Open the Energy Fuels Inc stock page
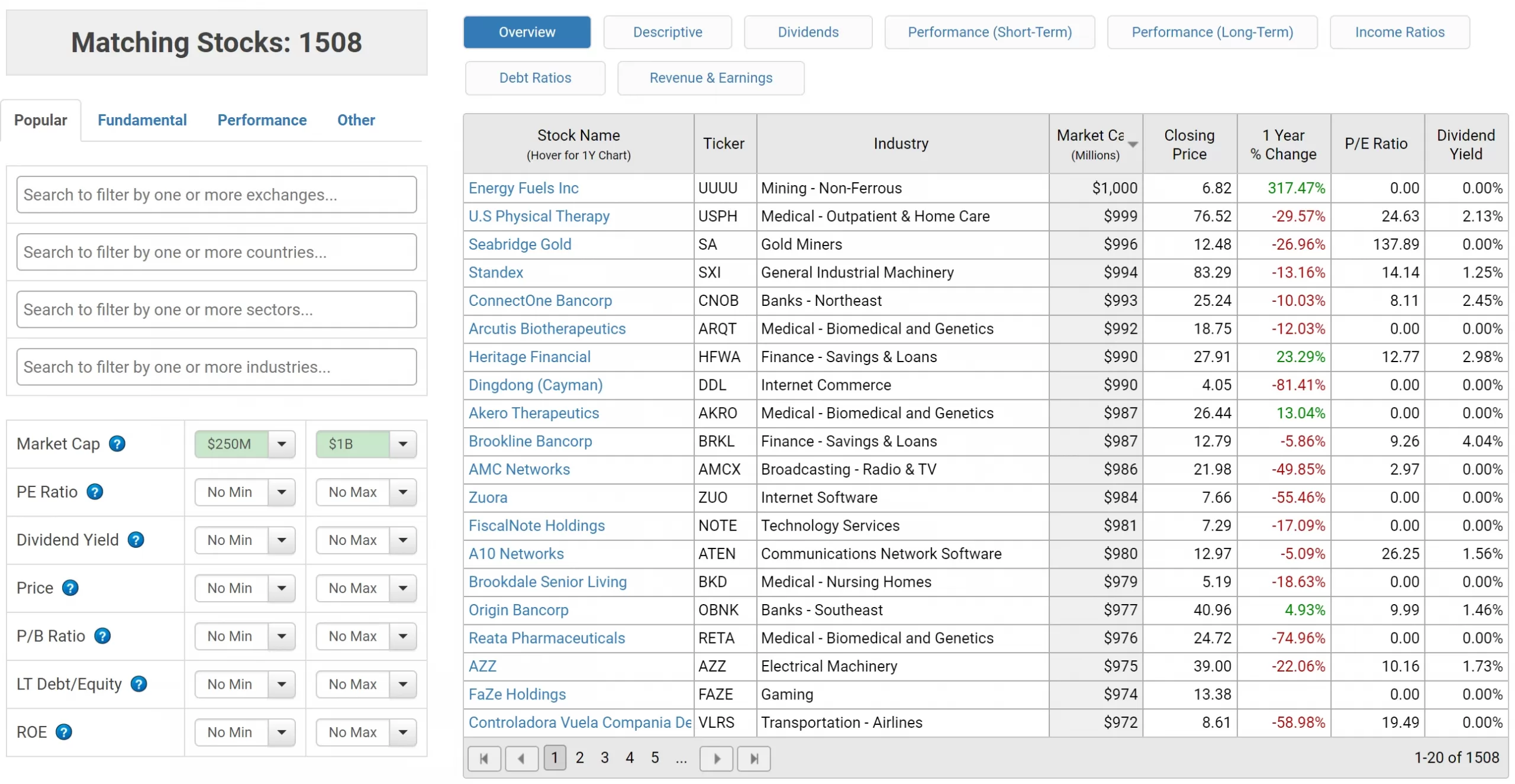The width and height of the screenshot is (1515, 784). 523,188
